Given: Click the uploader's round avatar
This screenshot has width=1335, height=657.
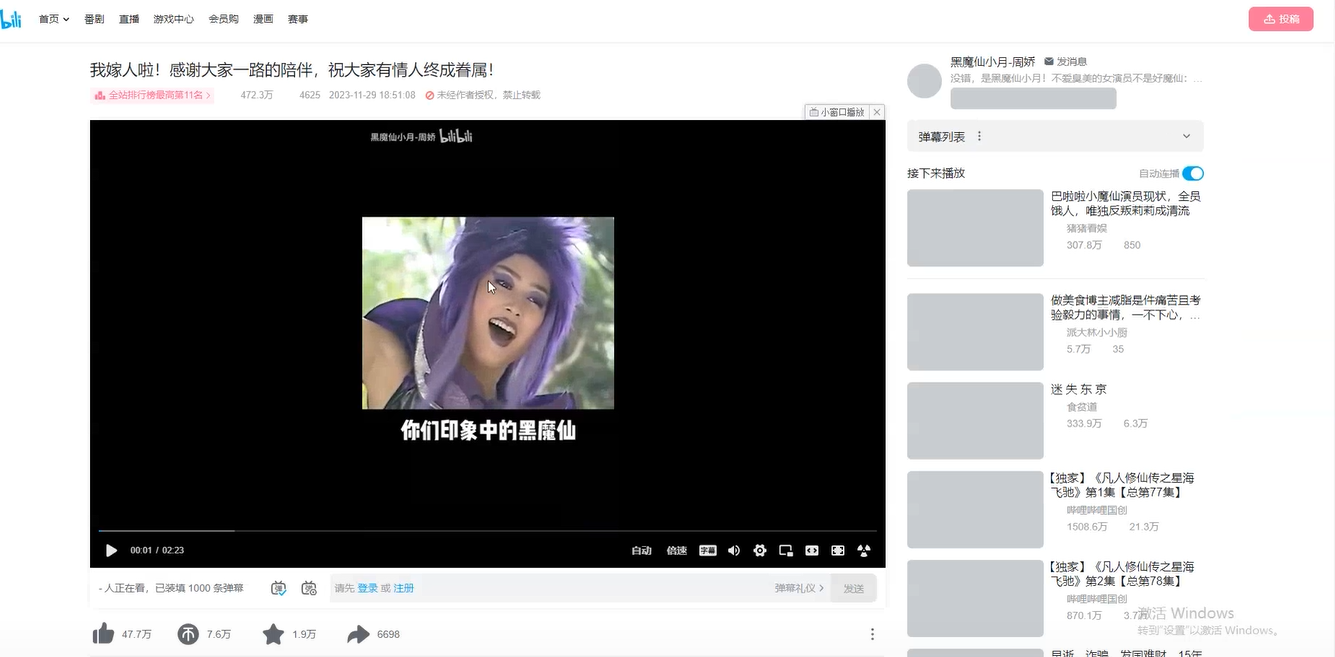Looking at the screenshot, I should tap(925, 81).
